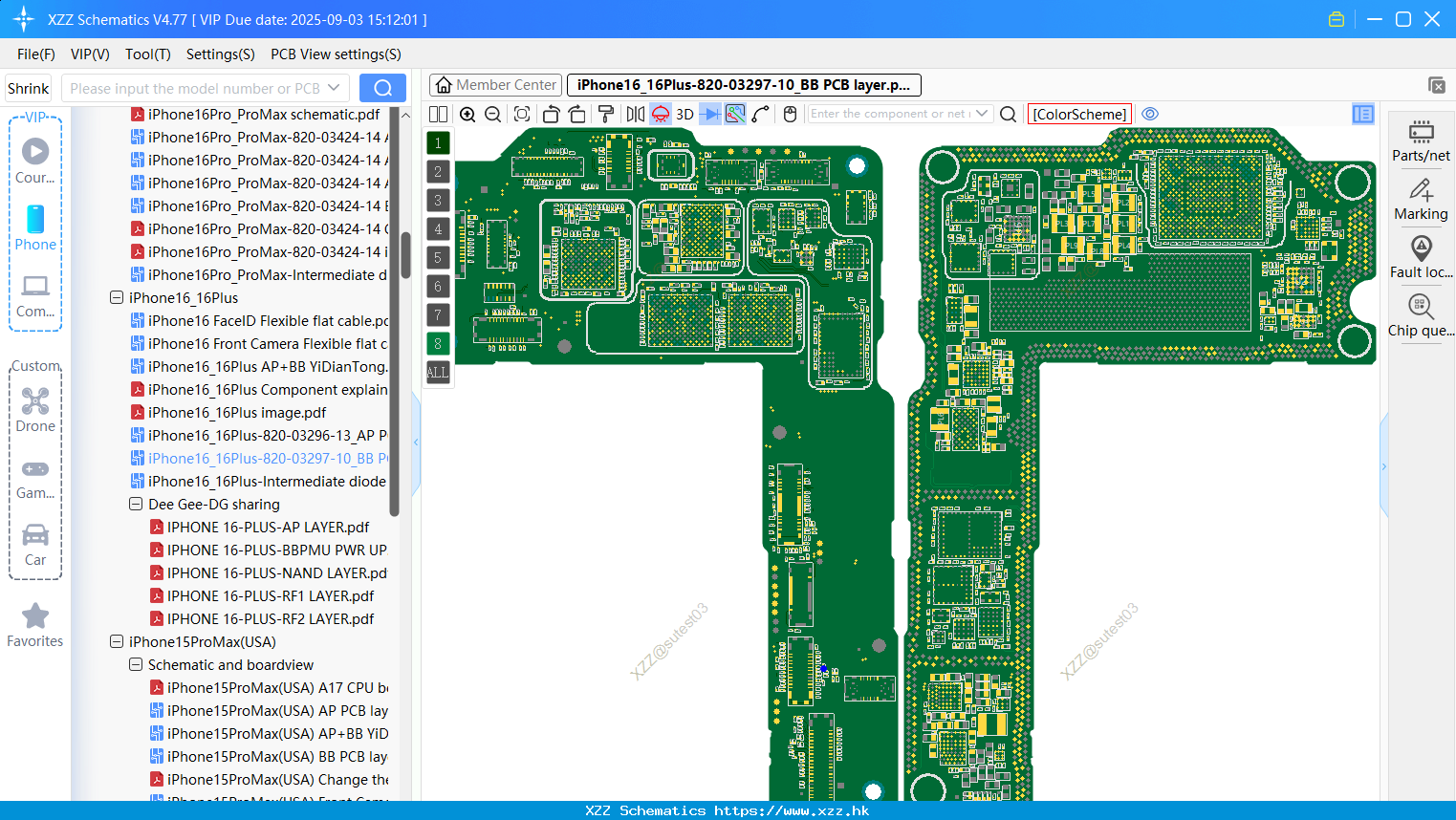
Task: Collapse the iPhone16_16Plus tree node
Action: 117,298
